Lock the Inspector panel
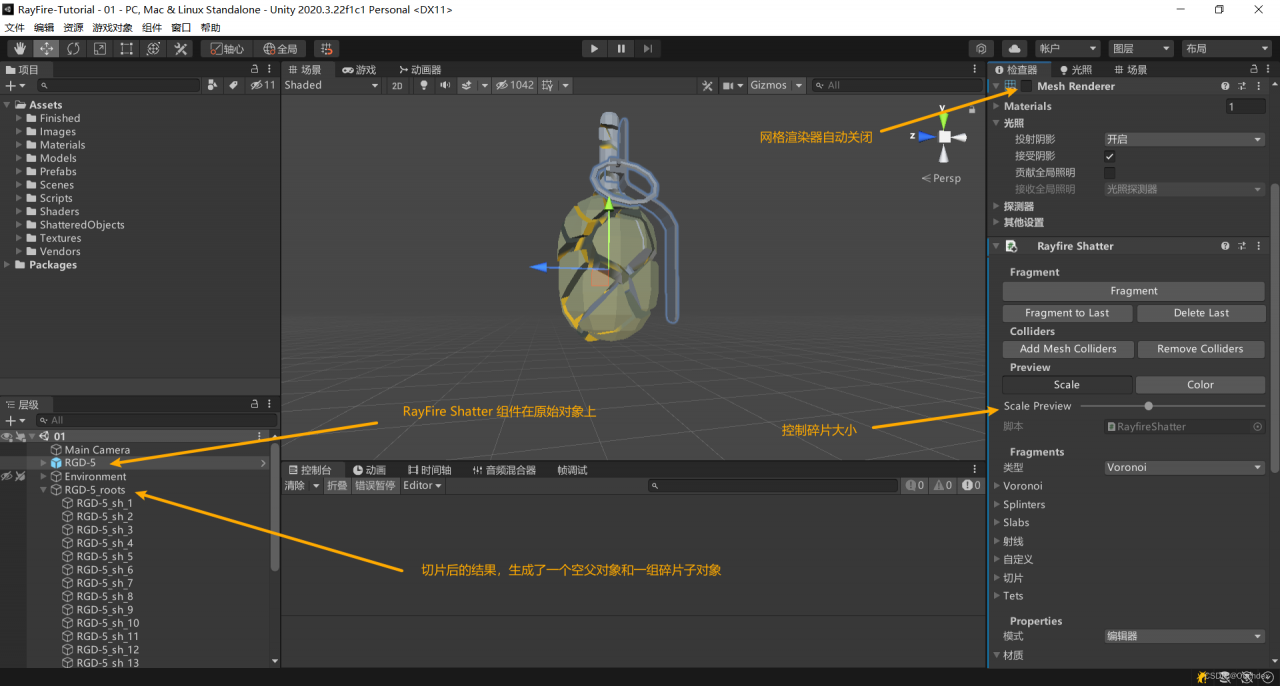 point(1256,69)
